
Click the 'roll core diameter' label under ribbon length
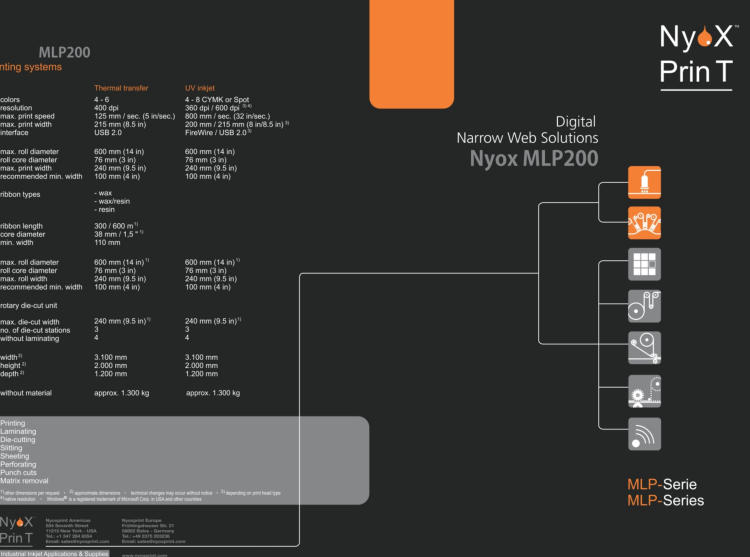(28, 271)
